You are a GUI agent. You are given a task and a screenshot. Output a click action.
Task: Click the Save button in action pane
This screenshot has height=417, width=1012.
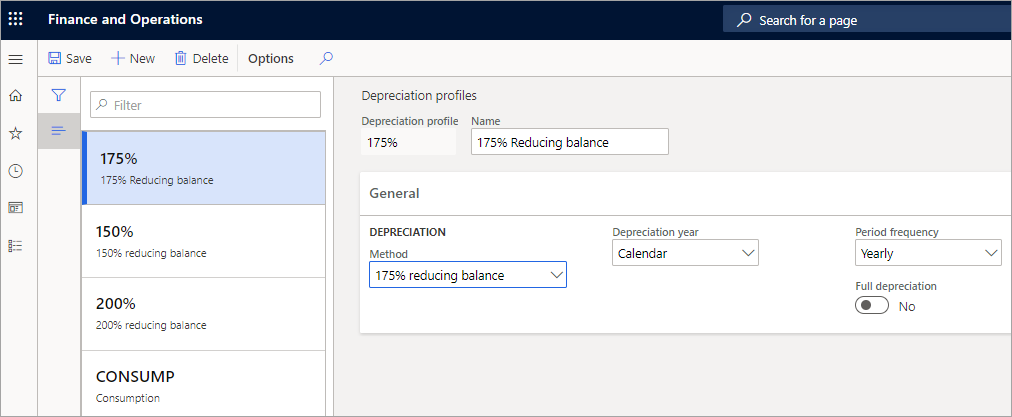pyautogui.click(x=70, y=59)
